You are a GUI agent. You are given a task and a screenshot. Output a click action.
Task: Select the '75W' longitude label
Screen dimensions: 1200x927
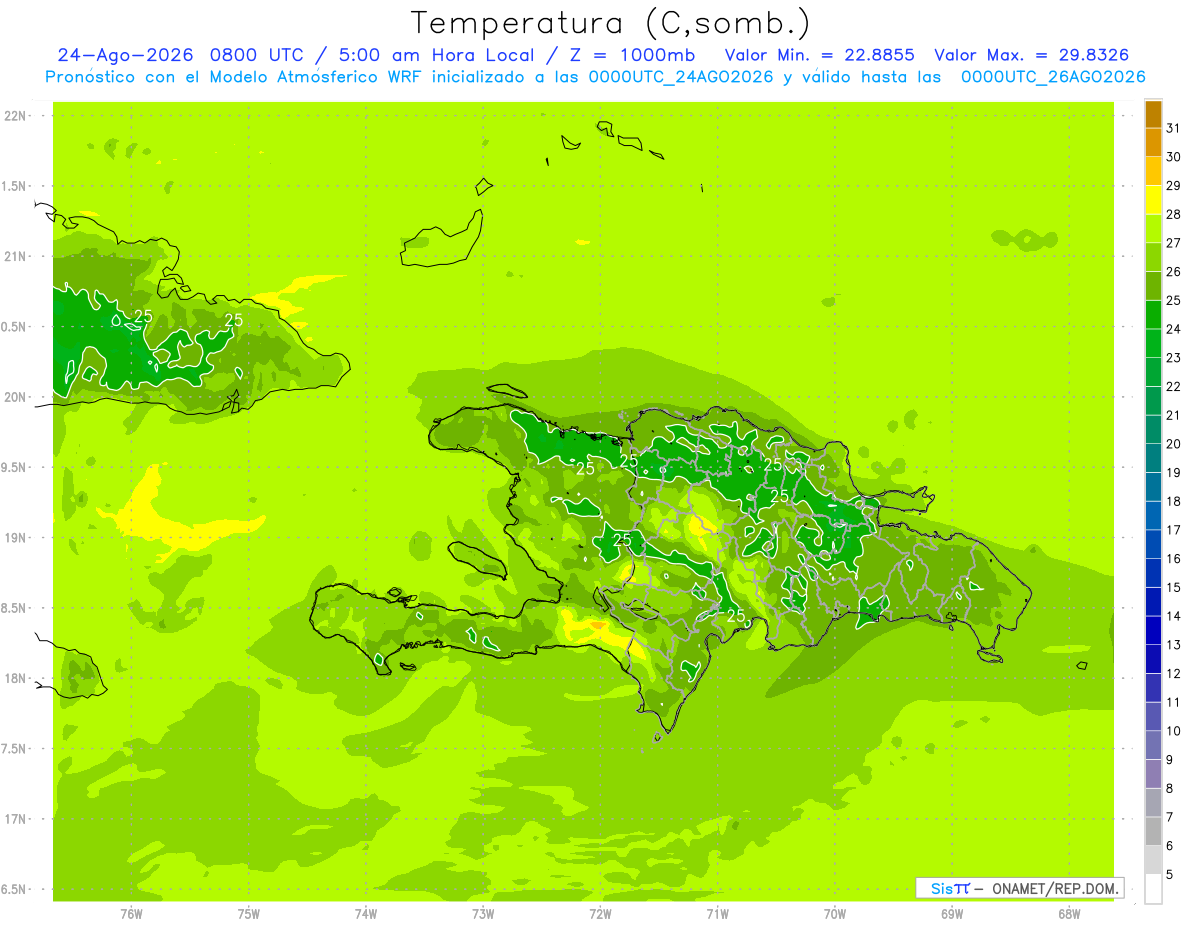(248, 914)
